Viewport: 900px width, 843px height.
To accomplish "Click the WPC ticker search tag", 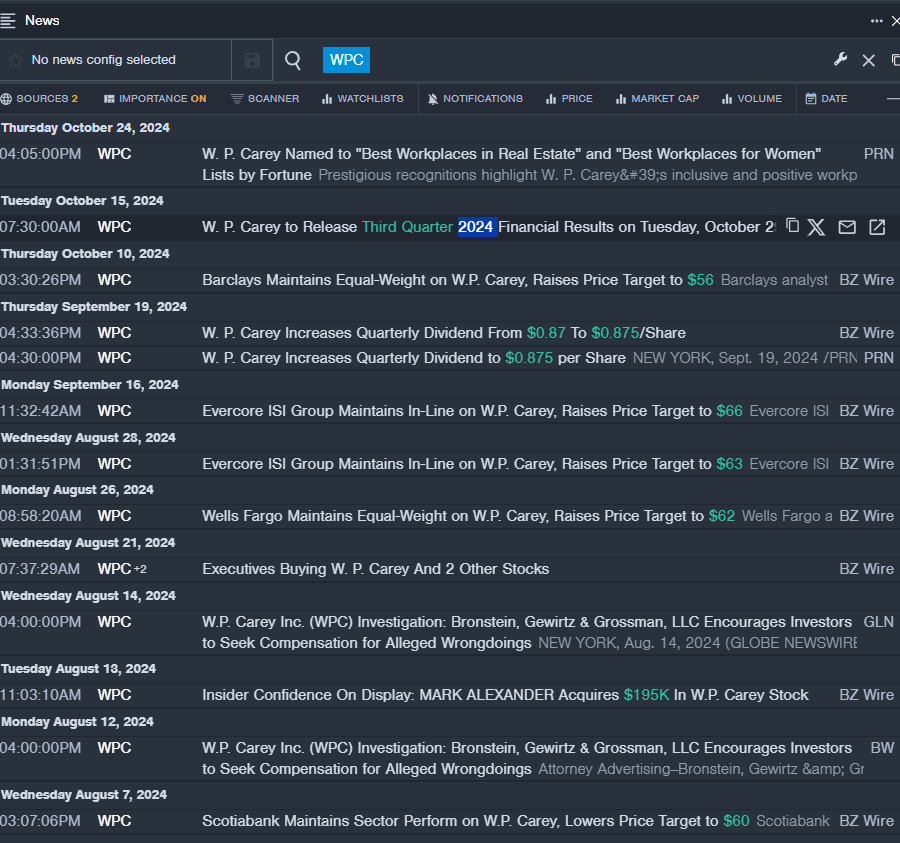I will 346,60.
